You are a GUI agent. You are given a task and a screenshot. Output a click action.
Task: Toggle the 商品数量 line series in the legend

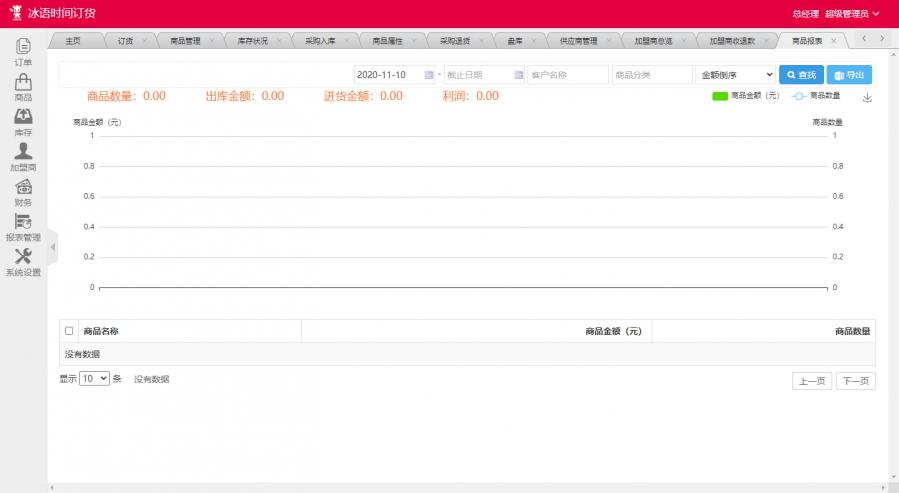tap(799, 96)
